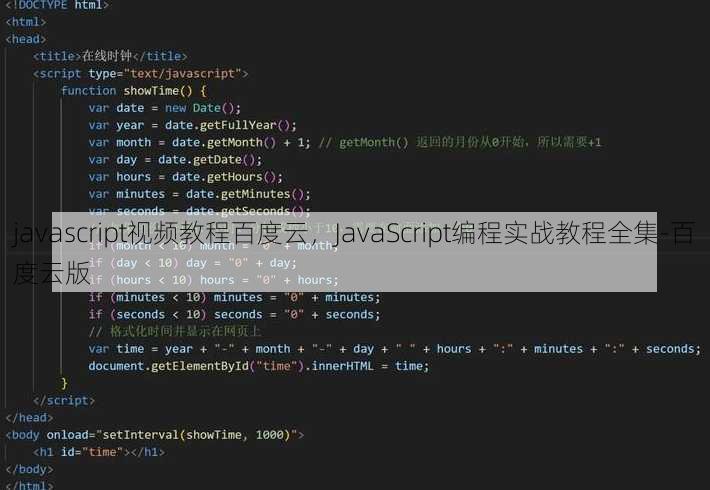Click the line if (seconds < 10)

(234, 314)
